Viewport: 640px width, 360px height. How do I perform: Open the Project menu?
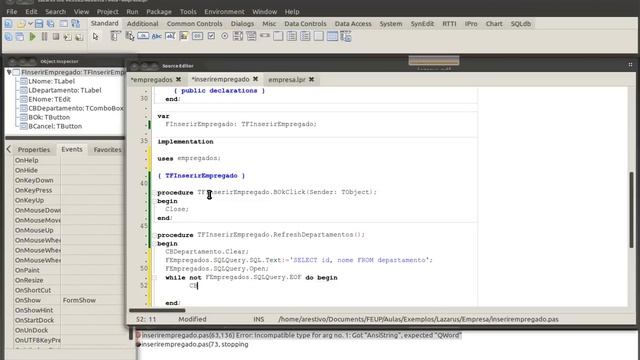coord(107,11)
